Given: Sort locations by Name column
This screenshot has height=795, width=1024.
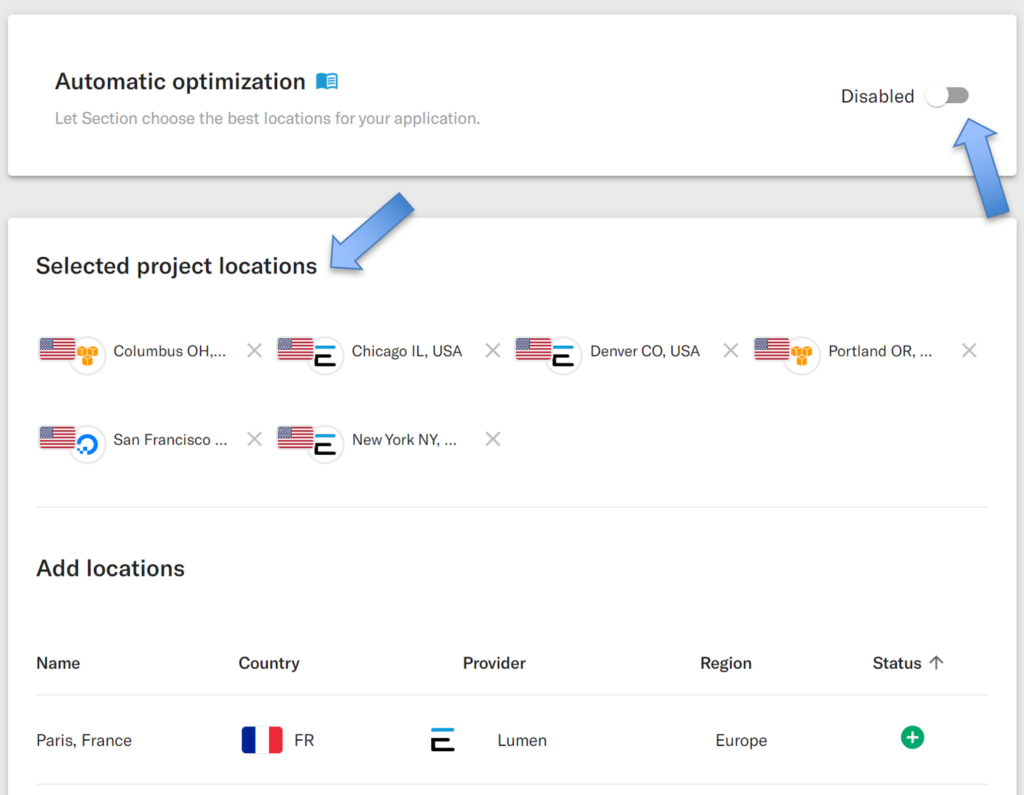Looking at the screenshot, I should [58, 663].
